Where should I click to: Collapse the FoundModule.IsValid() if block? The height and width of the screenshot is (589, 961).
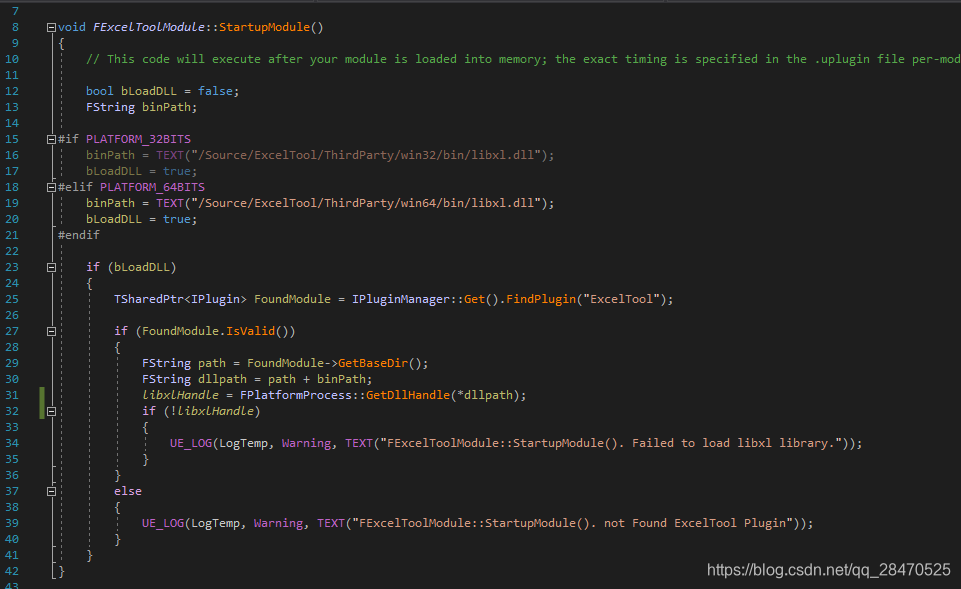coord(50,330)
